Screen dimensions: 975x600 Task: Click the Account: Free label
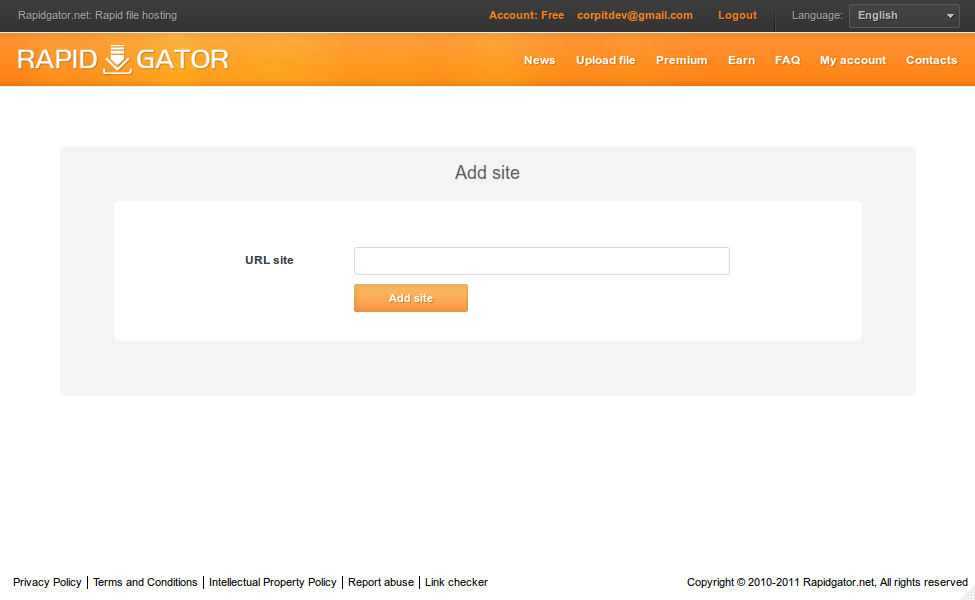pos(526,16)
